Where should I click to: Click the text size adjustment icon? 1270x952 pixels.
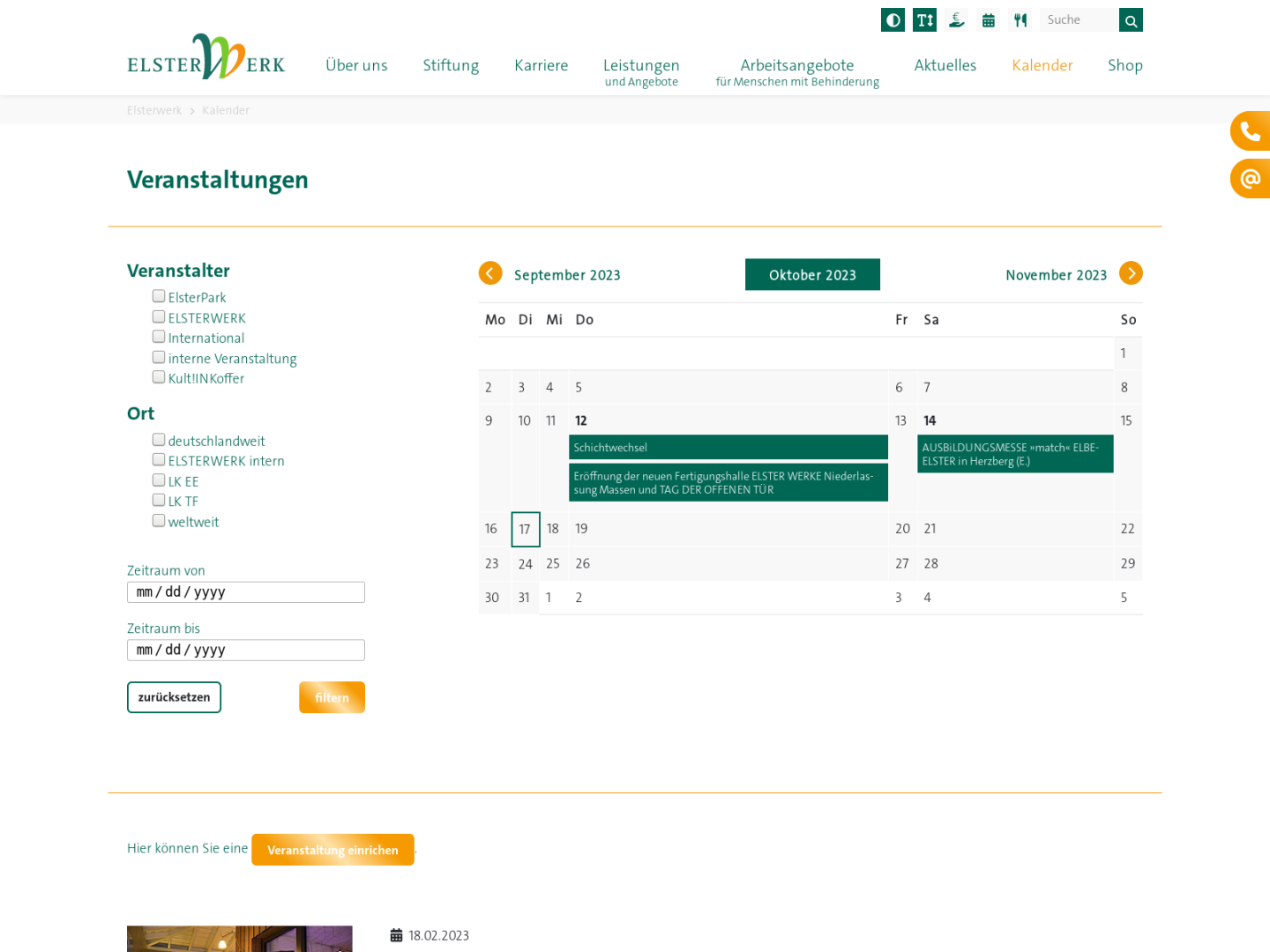(924, 20)
